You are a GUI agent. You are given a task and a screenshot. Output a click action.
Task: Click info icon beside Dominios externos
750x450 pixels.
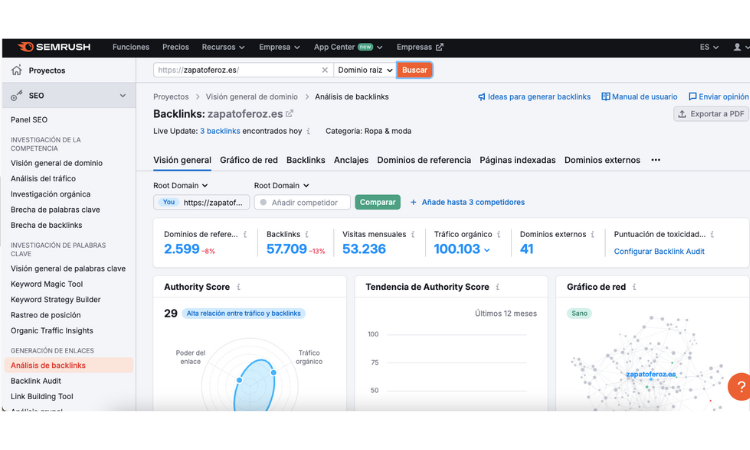(593, 234)
